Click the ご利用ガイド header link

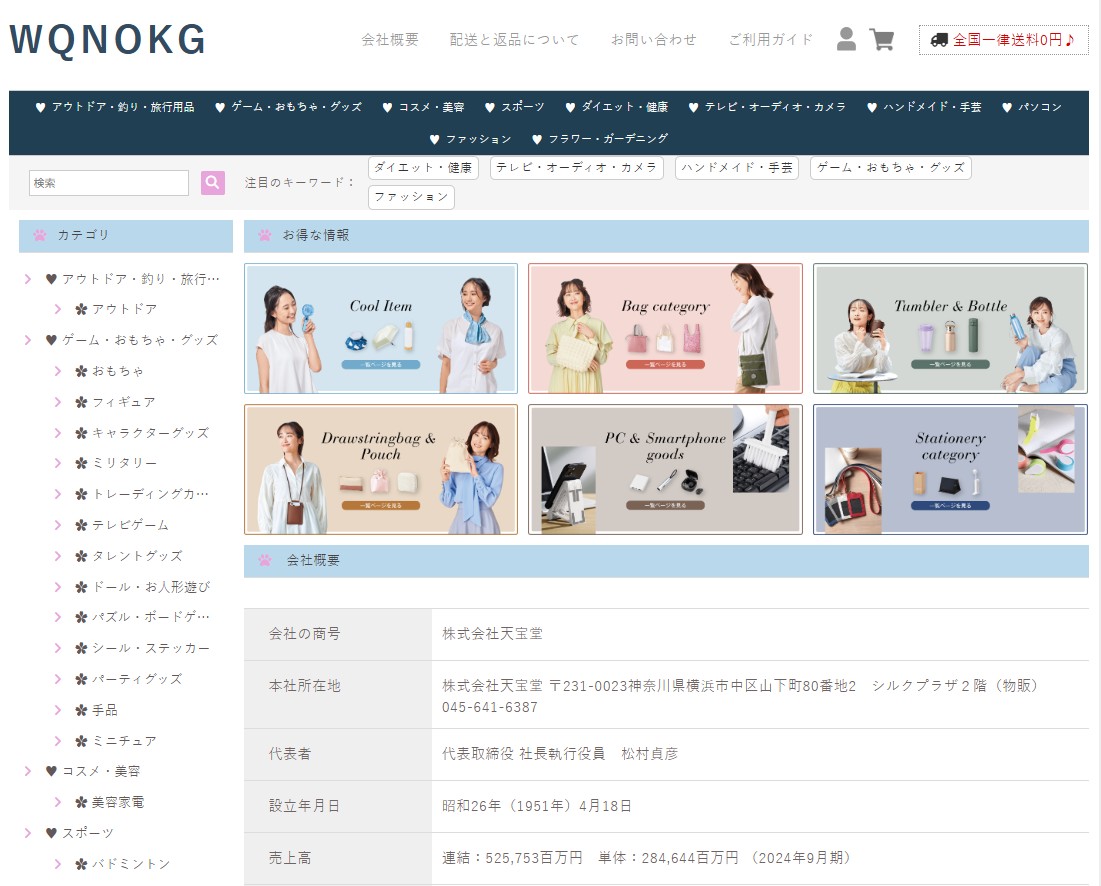pos(770,40)
